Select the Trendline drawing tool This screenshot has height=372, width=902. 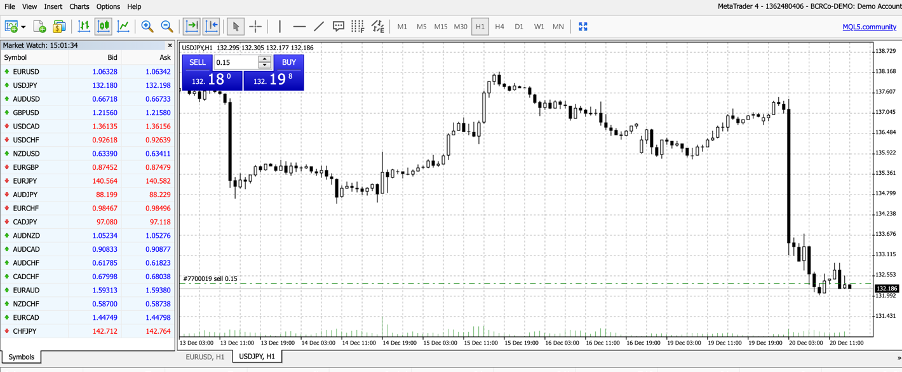tap(319, 26)
